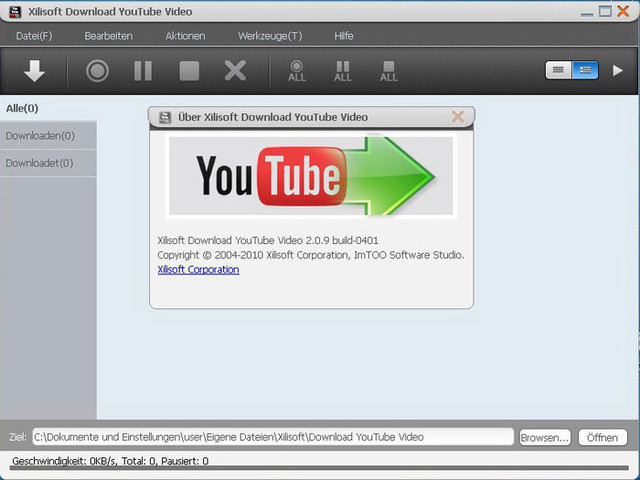The image size is (640, 480).
Task: Click the new download arrow icon
Action: pos(34,71)
